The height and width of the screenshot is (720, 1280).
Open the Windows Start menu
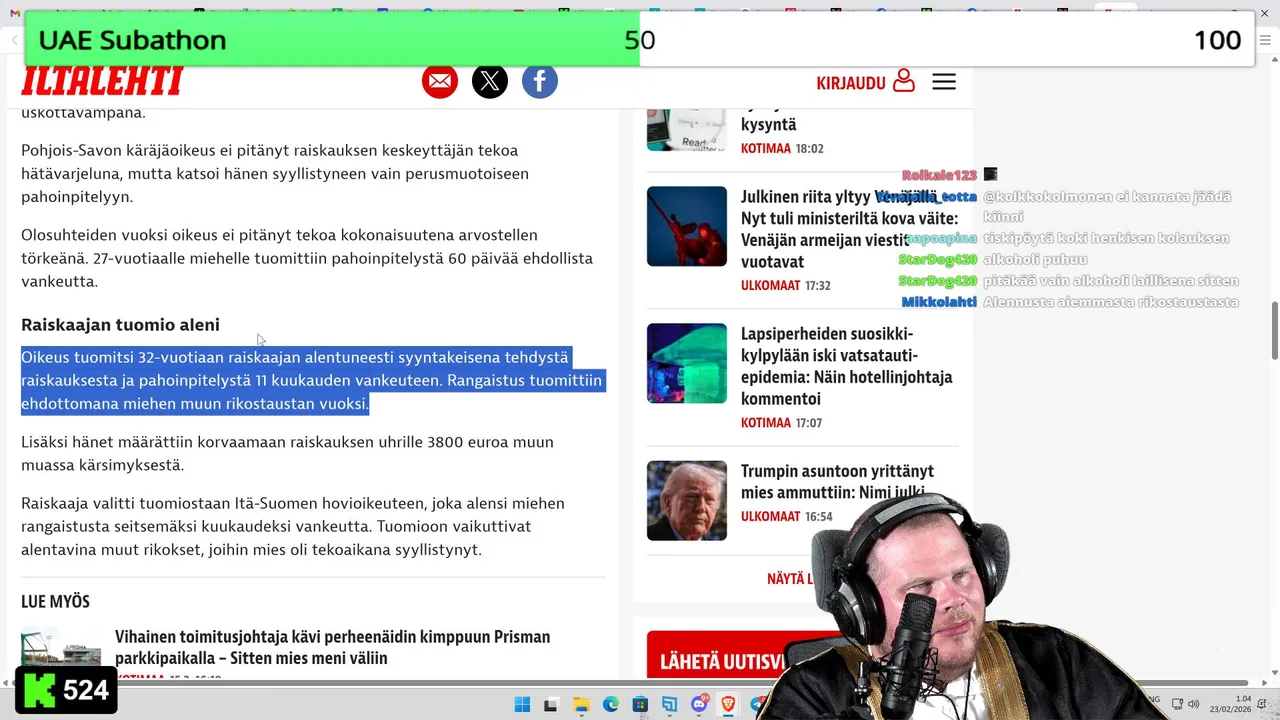tap(522, 705)
